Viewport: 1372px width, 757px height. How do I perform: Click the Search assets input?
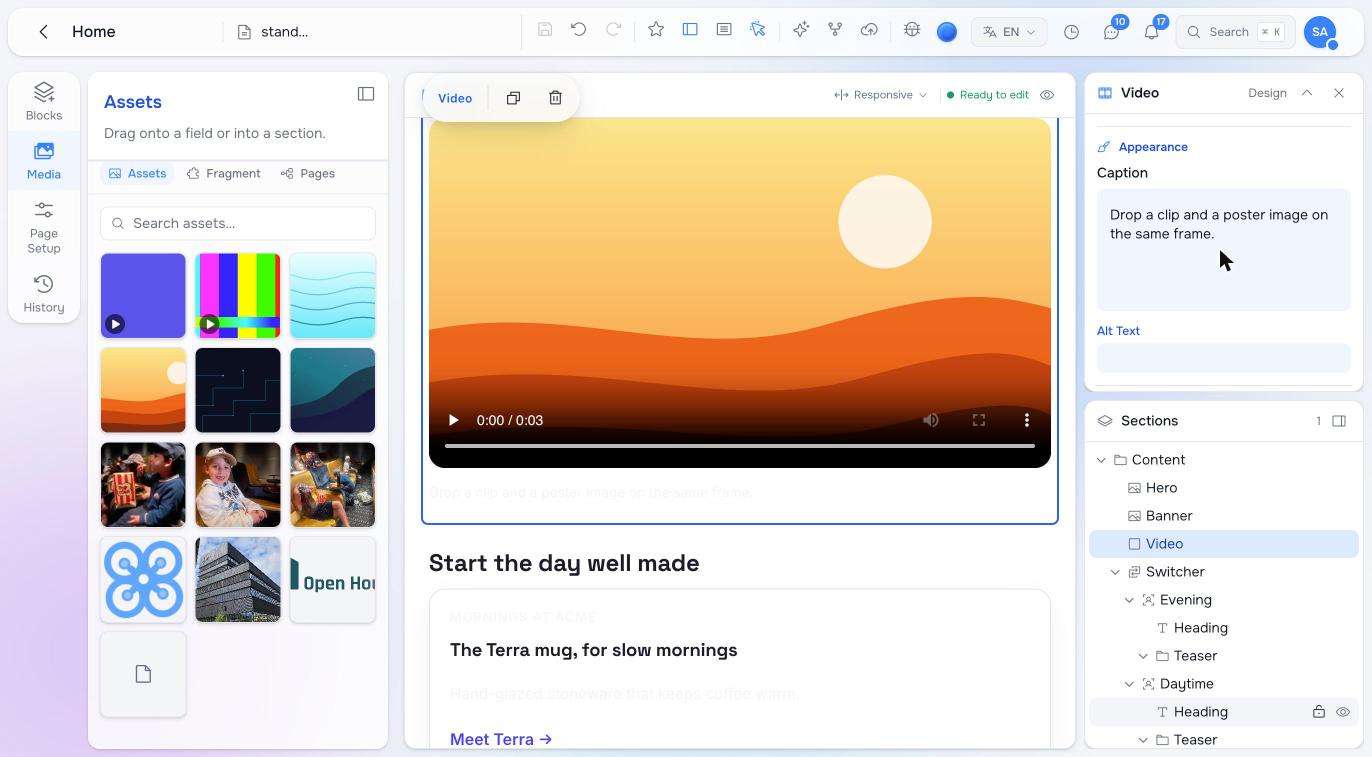(238, 223)
